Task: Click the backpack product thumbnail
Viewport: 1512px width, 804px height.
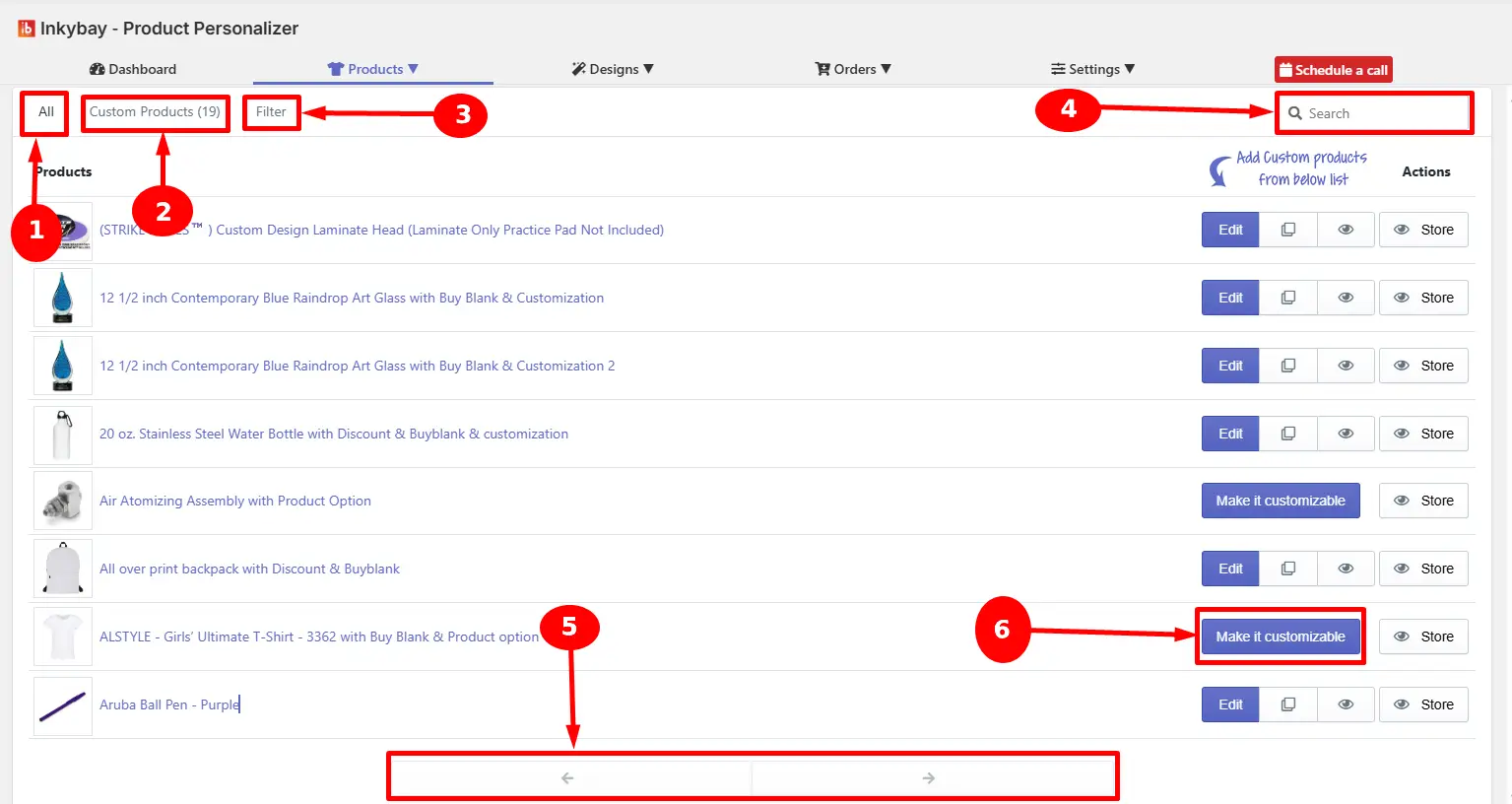Action: tap(63, 569)
